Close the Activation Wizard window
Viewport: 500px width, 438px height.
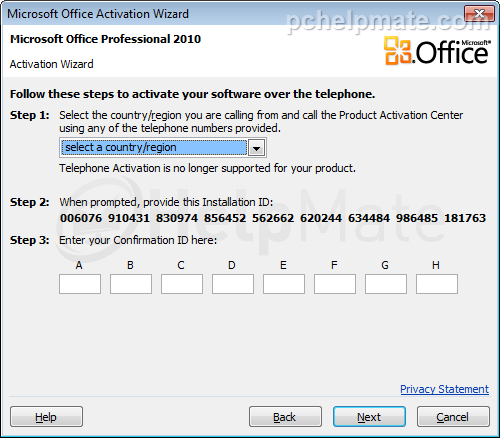(479, 14)
